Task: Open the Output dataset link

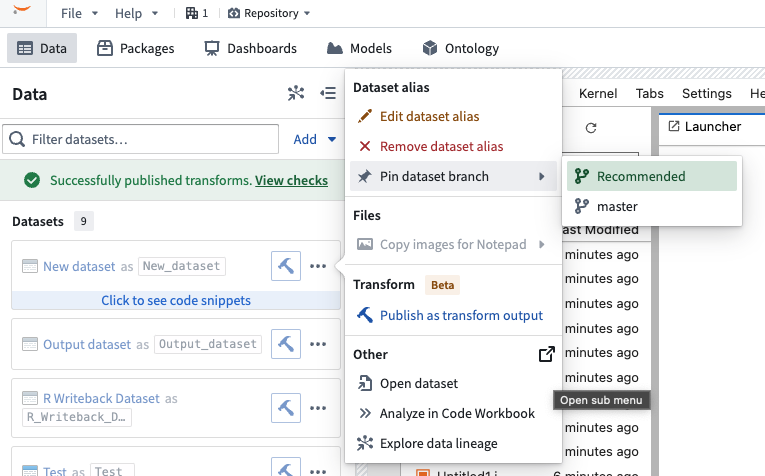Action: coord(87,344)
